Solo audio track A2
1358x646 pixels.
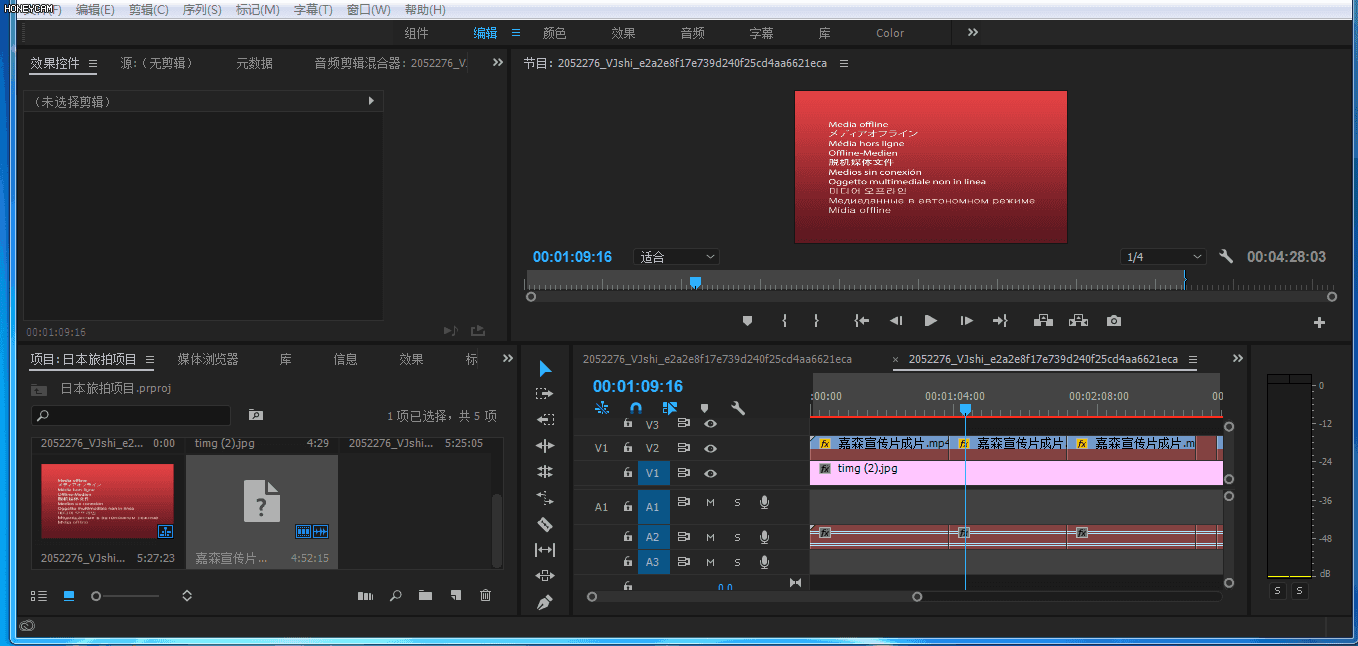738,537
